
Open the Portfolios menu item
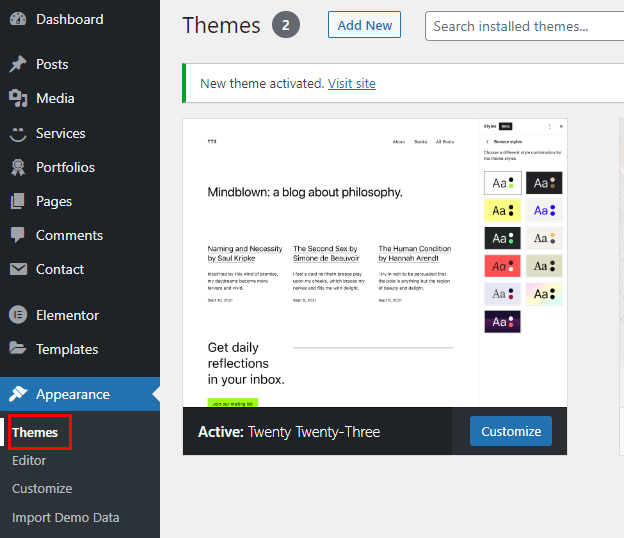80,168
